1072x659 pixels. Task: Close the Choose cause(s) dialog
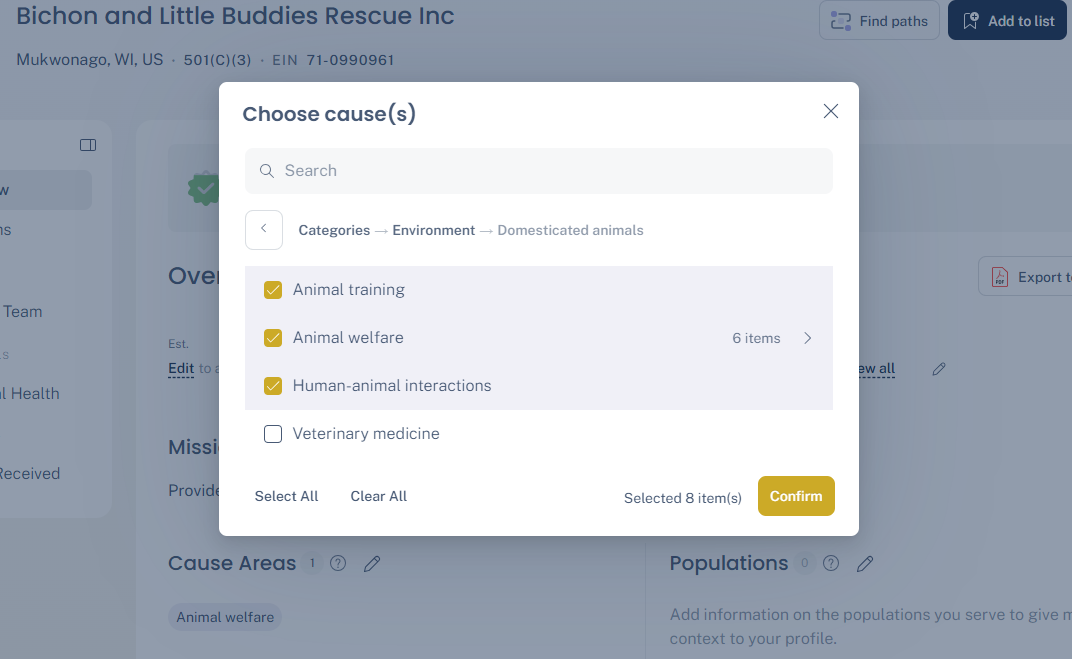(x=830, y=112)
